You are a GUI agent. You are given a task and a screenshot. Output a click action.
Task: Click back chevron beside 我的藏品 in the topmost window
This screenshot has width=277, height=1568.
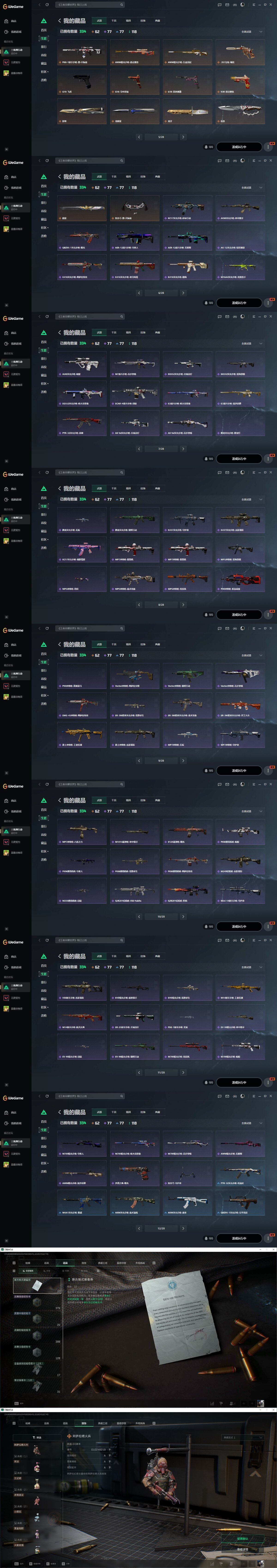click(x=60, y=21)
